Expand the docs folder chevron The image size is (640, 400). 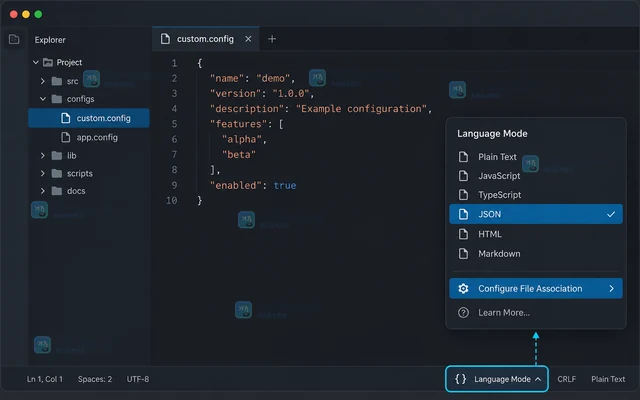click(x=42, y=191)
